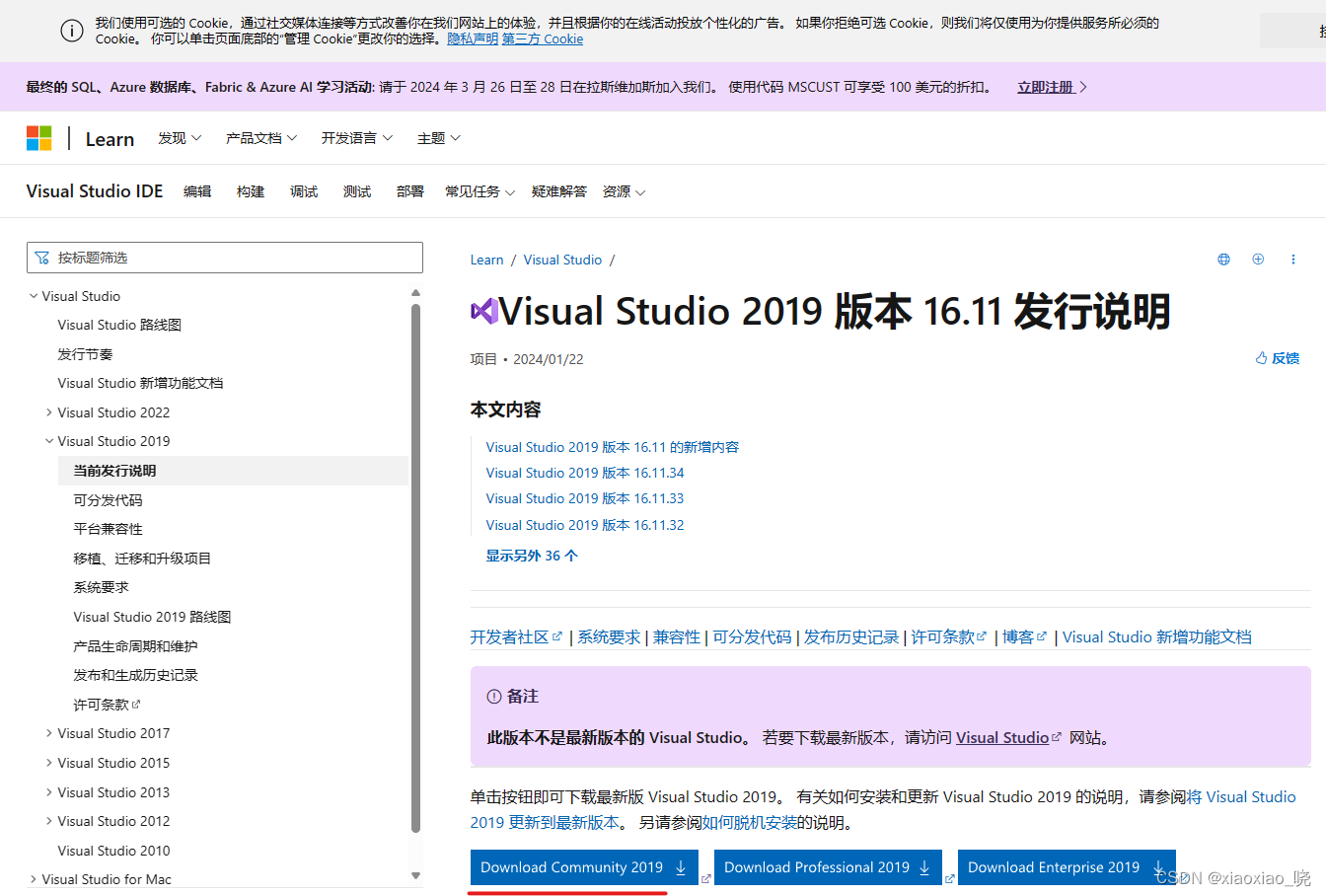Select Visual Studio 2019 路线图 item
Image resolution: width=1326 pixels, height=896 pixels.
click(152, 617)
